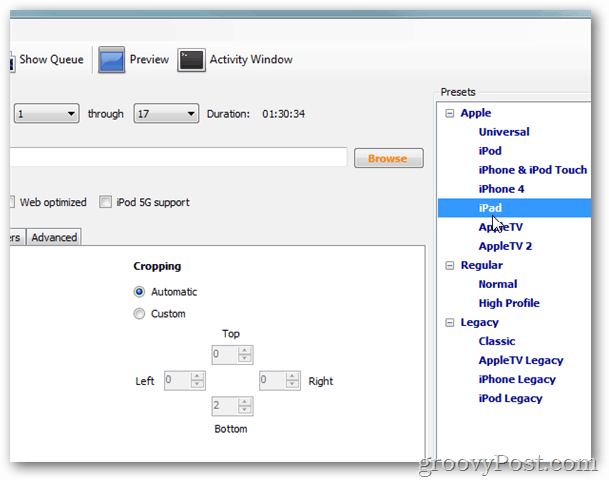This screenshot has height=480, width=609.
Task: Click the Top crop value field
Action: 225,355
